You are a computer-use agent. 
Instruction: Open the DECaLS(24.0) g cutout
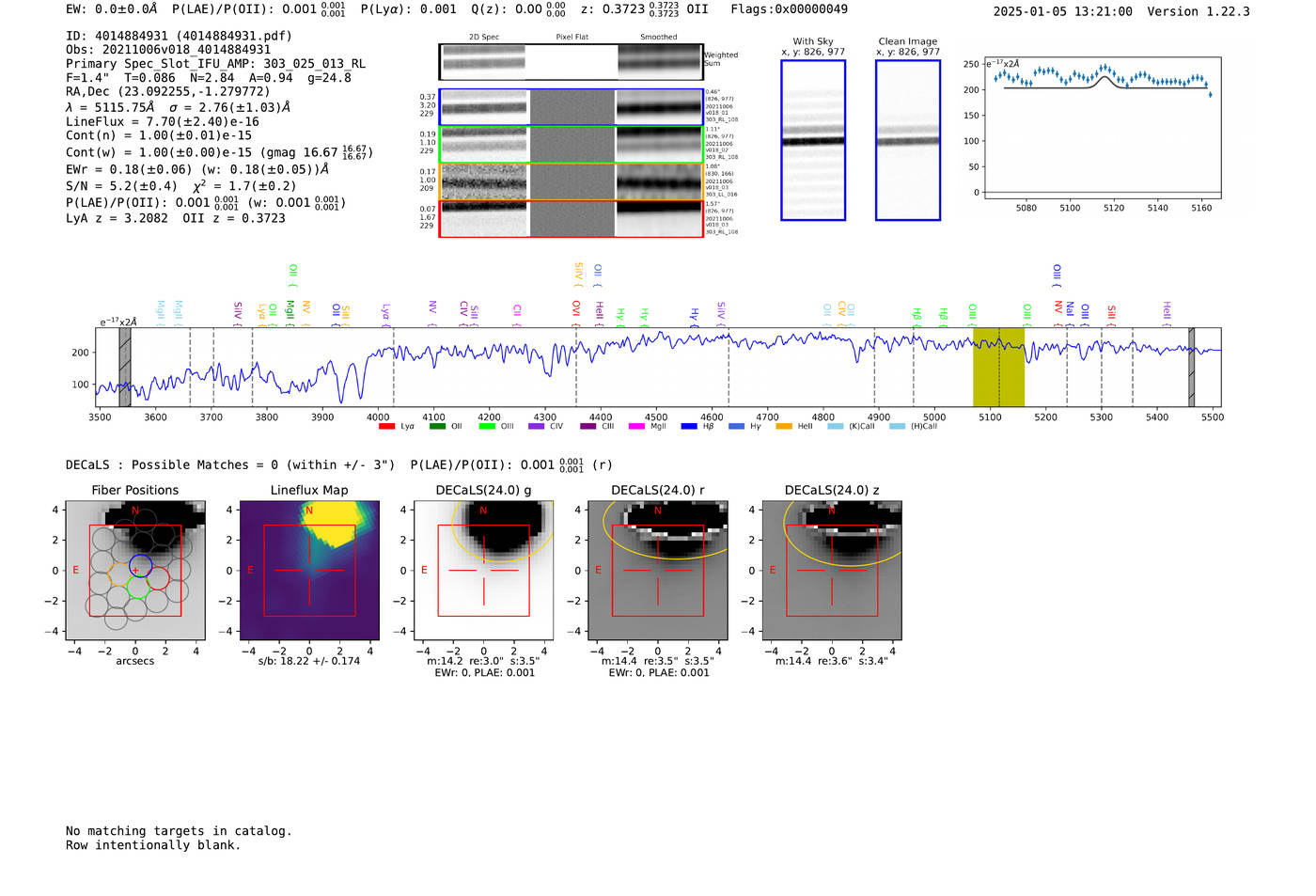click(x=484, y=570)
